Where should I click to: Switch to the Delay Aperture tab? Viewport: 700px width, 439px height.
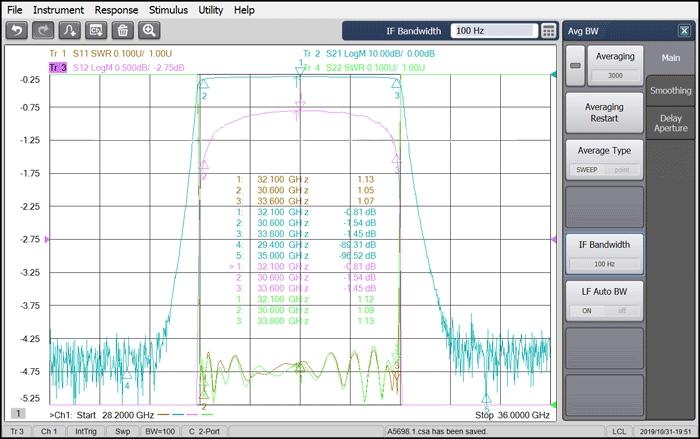(x=671, y=123)
